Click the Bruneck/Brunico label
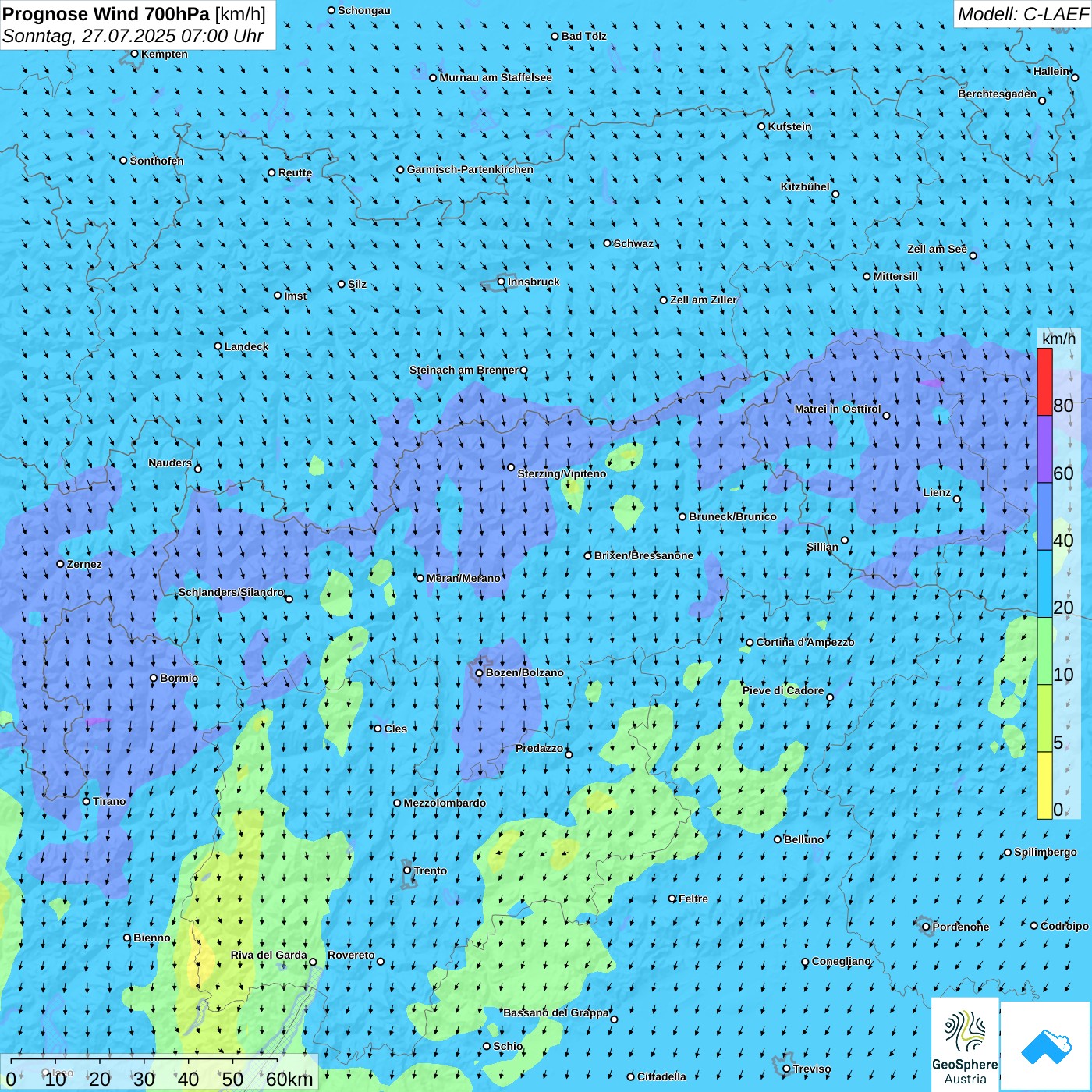This screenshot has width=1092, height=1092. pos(732,516)
